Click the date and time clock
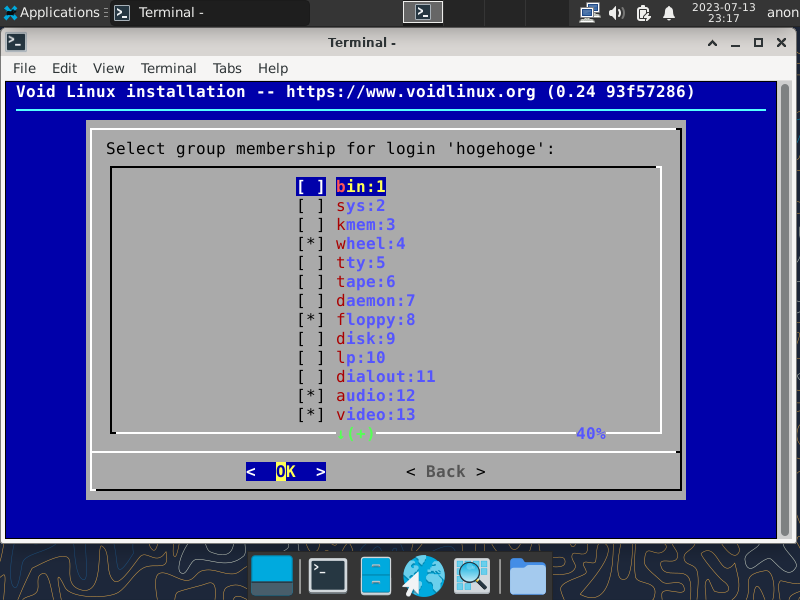The height and width of the screenshot is (600, 800). 723,12
